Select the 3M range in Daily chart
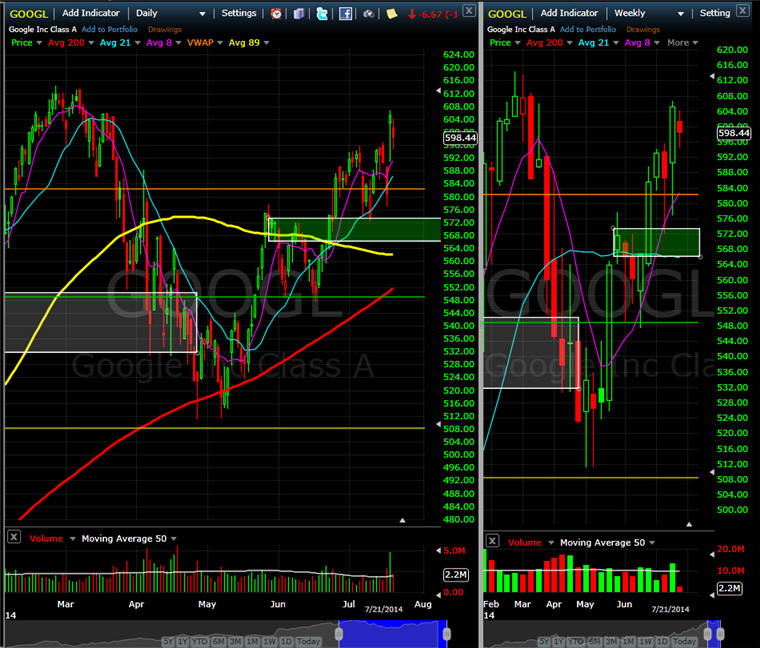 [236, 641]
